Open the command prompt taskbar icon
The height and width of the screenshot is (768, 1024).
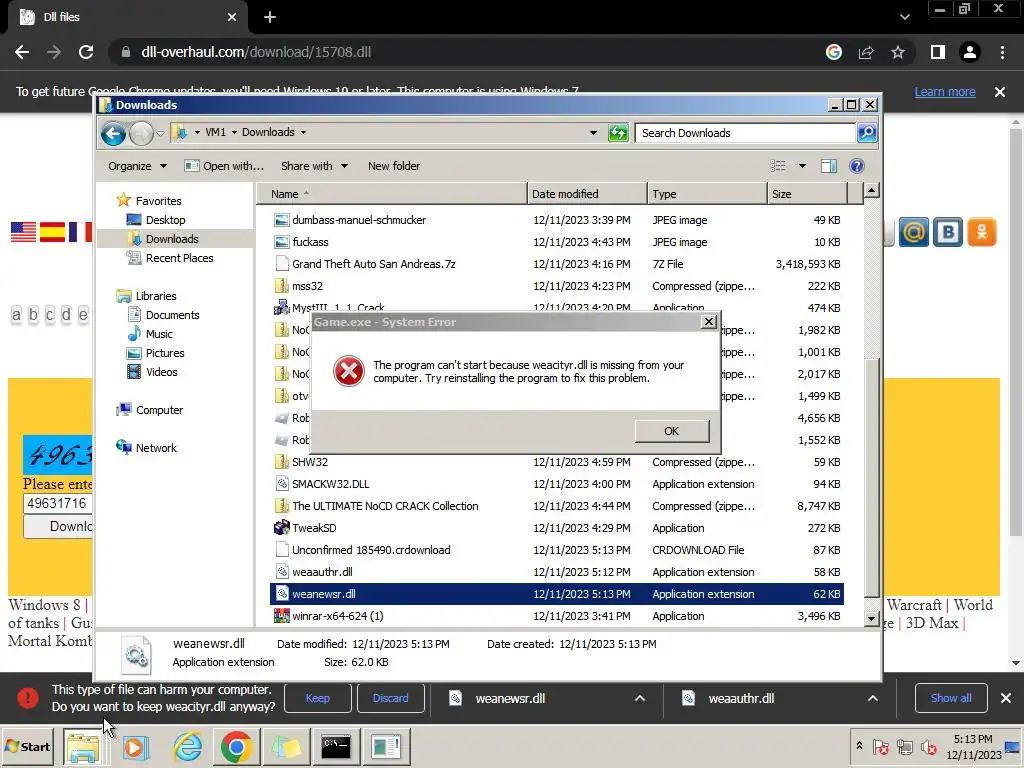[336, 747]
